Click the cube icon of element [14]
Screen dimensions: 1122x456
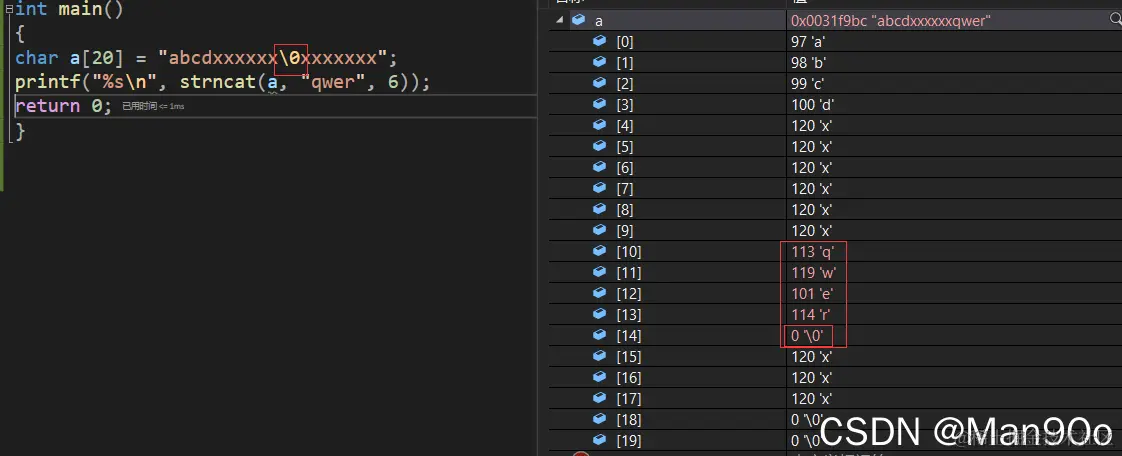click(600, 335)
